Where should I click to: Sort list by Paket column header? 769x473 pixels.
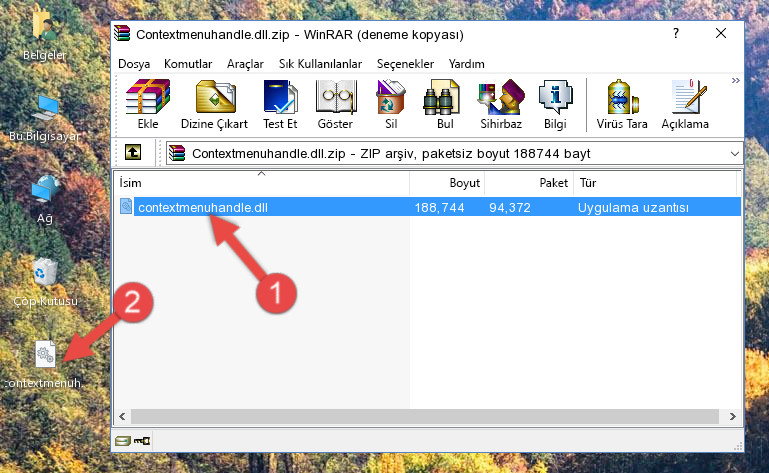click(x=529, y=183)
